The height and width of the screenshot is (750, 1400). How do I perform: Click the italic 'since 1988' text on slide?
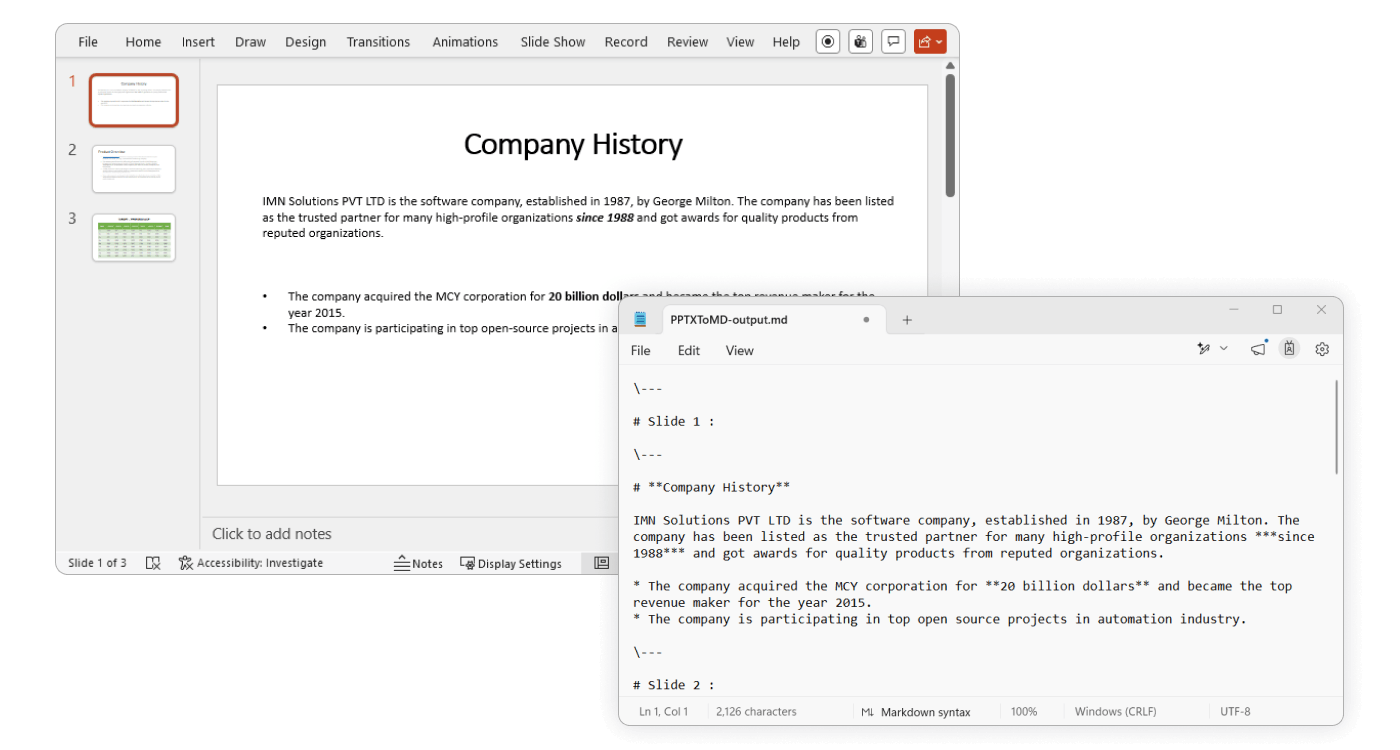[605, 217]
